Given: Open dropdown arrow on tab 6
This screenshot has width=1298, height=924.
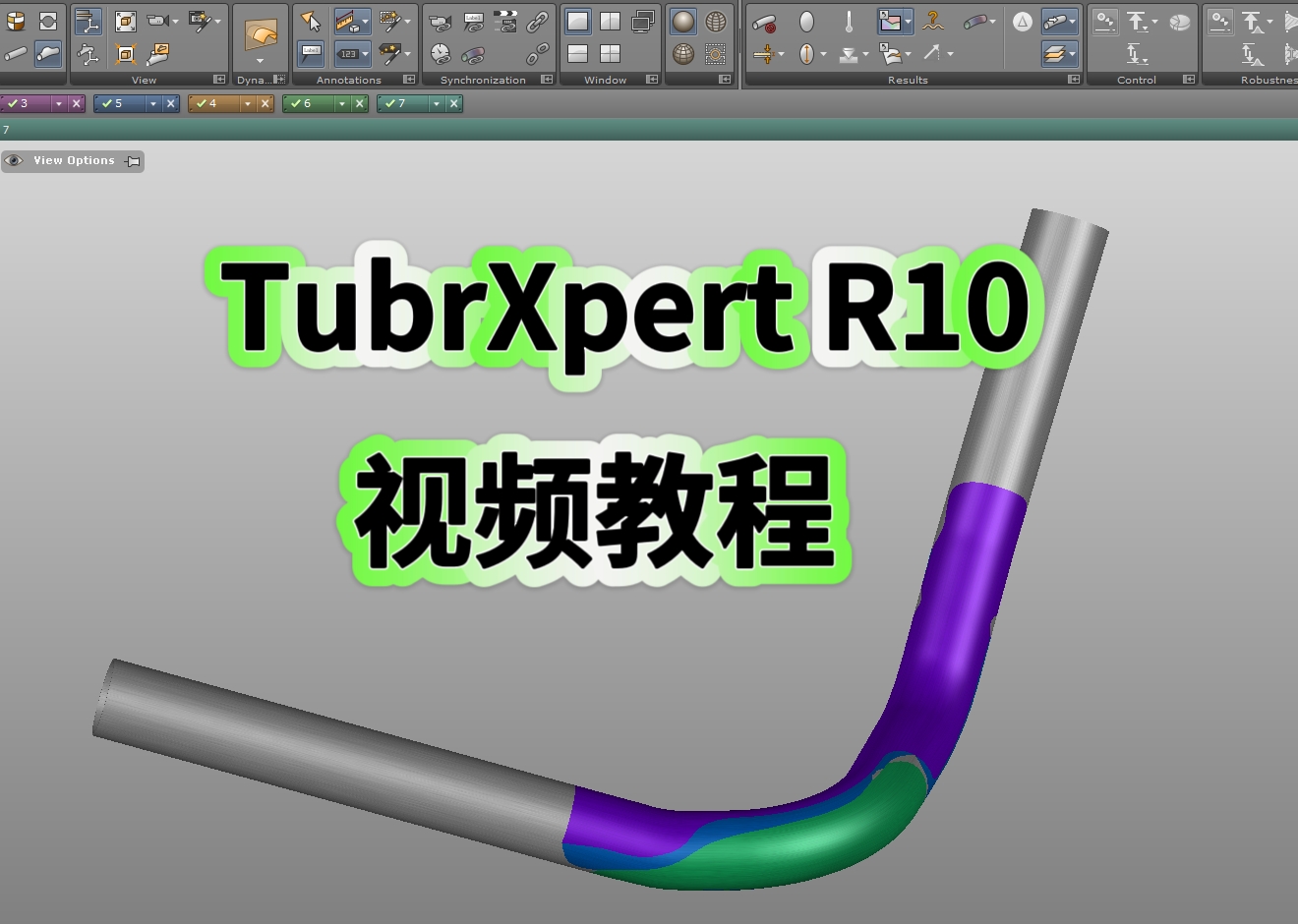Looking at the screenshot, I should point(342,103).
